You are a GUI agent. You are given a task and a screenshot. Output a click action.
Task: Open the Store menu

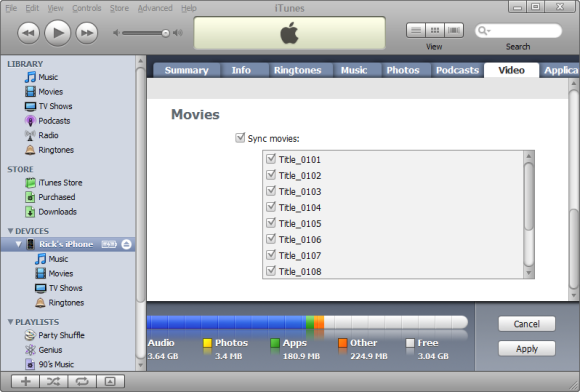coord(119,8)
